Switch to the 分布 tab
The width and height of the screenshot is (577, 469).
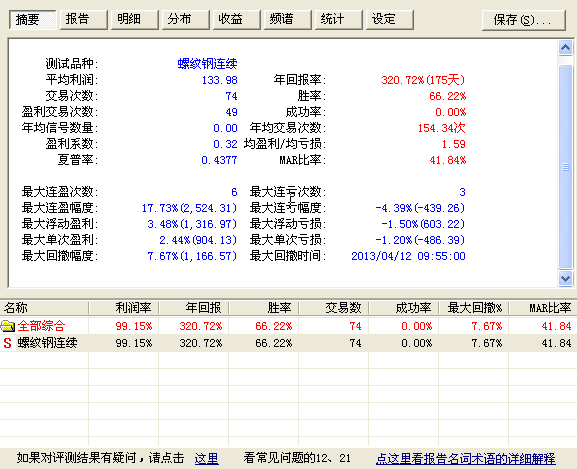click(x=186, y=19)
